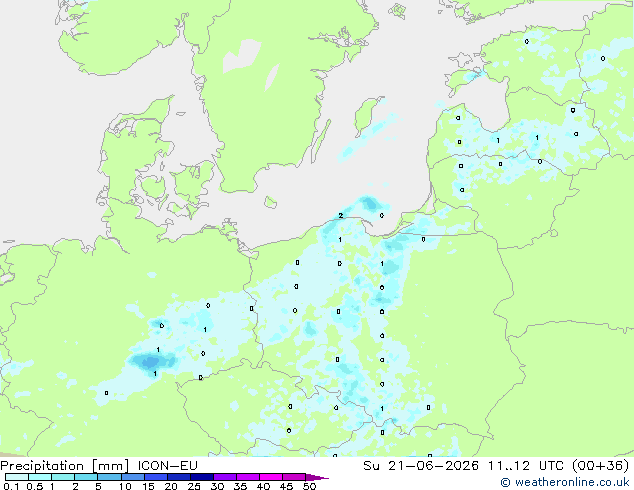Click the 'Precipitation' title word

point(42,466)
